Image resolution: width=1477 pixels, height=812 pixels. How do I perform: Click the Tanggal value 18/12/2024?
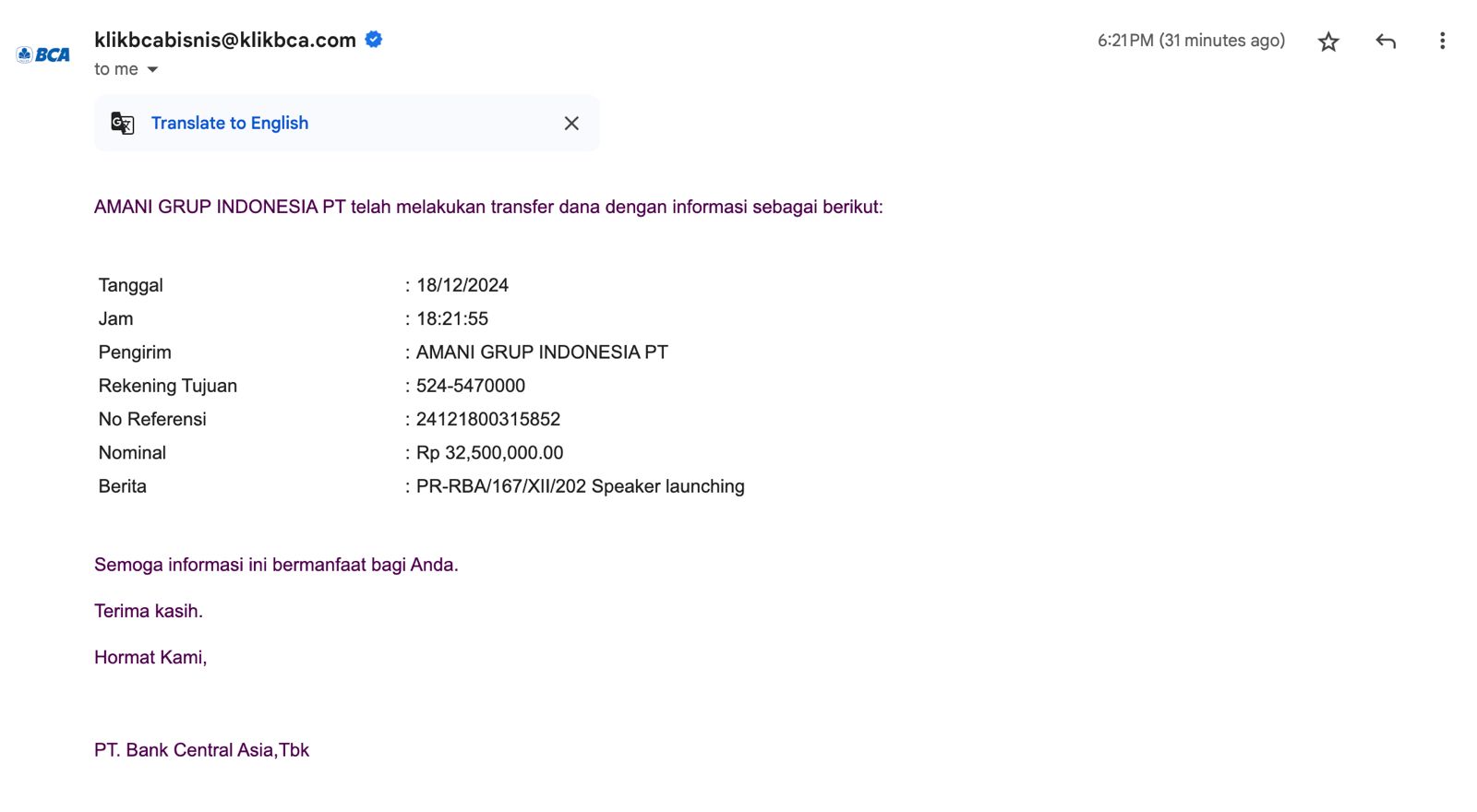462,285
